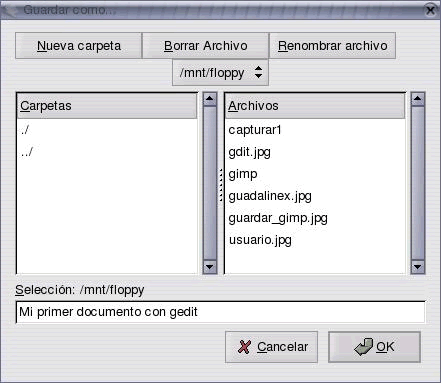Click the Archivos scrollbar down arrow

pos(418,267)
